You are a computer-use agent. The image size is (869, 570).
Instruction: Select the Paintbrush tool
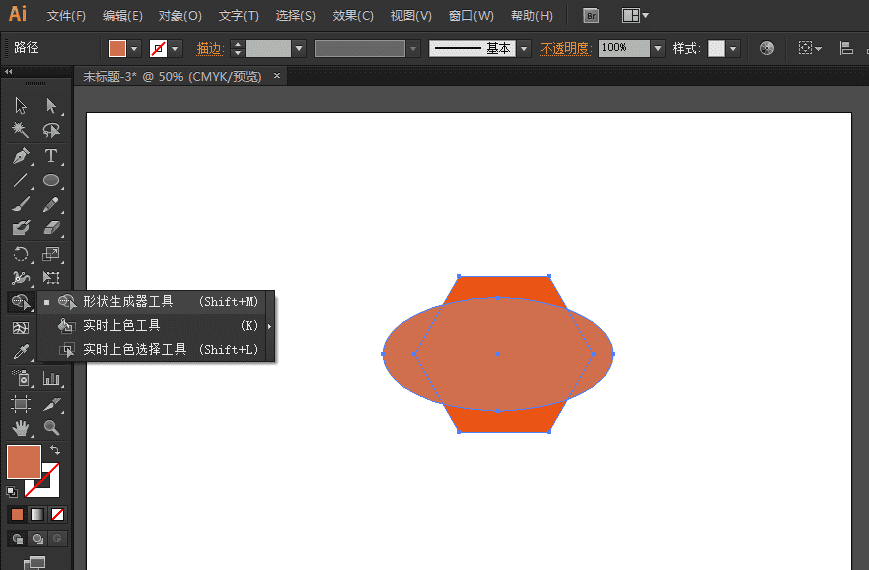coord(21,205)
